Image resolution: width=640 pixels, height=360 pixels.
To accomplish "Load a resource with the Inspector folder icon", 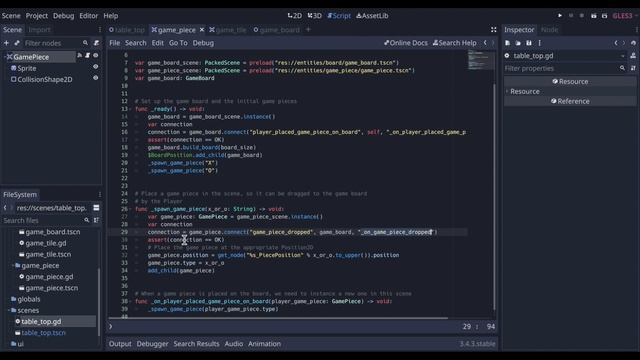I will point(518,43).
